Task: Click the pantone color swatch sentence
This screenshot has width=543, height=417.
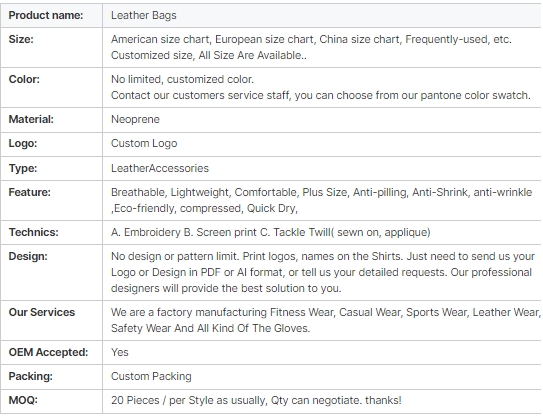Action: pos(320,95)
